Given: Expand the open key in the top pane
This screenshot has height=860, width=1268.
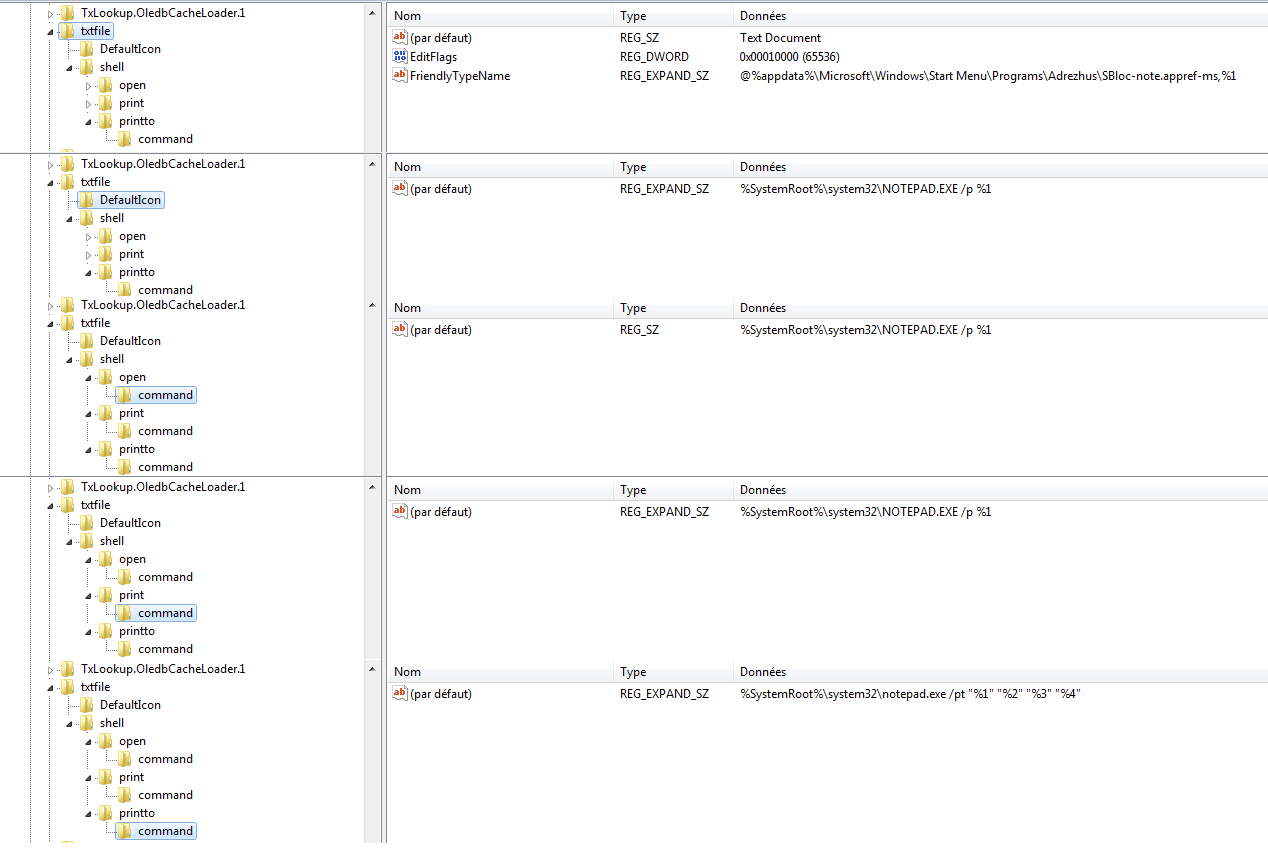Looking at the screenshot, I should point(89,84).
